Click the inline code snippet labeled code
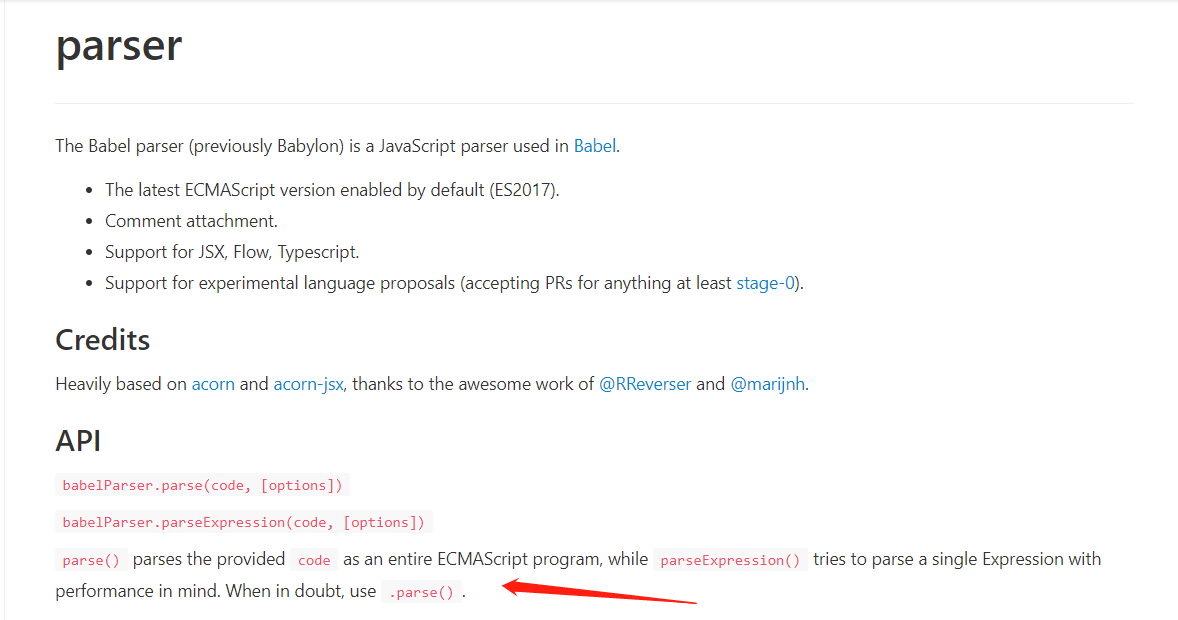The image size is (1178, 620). coord(314,560)
